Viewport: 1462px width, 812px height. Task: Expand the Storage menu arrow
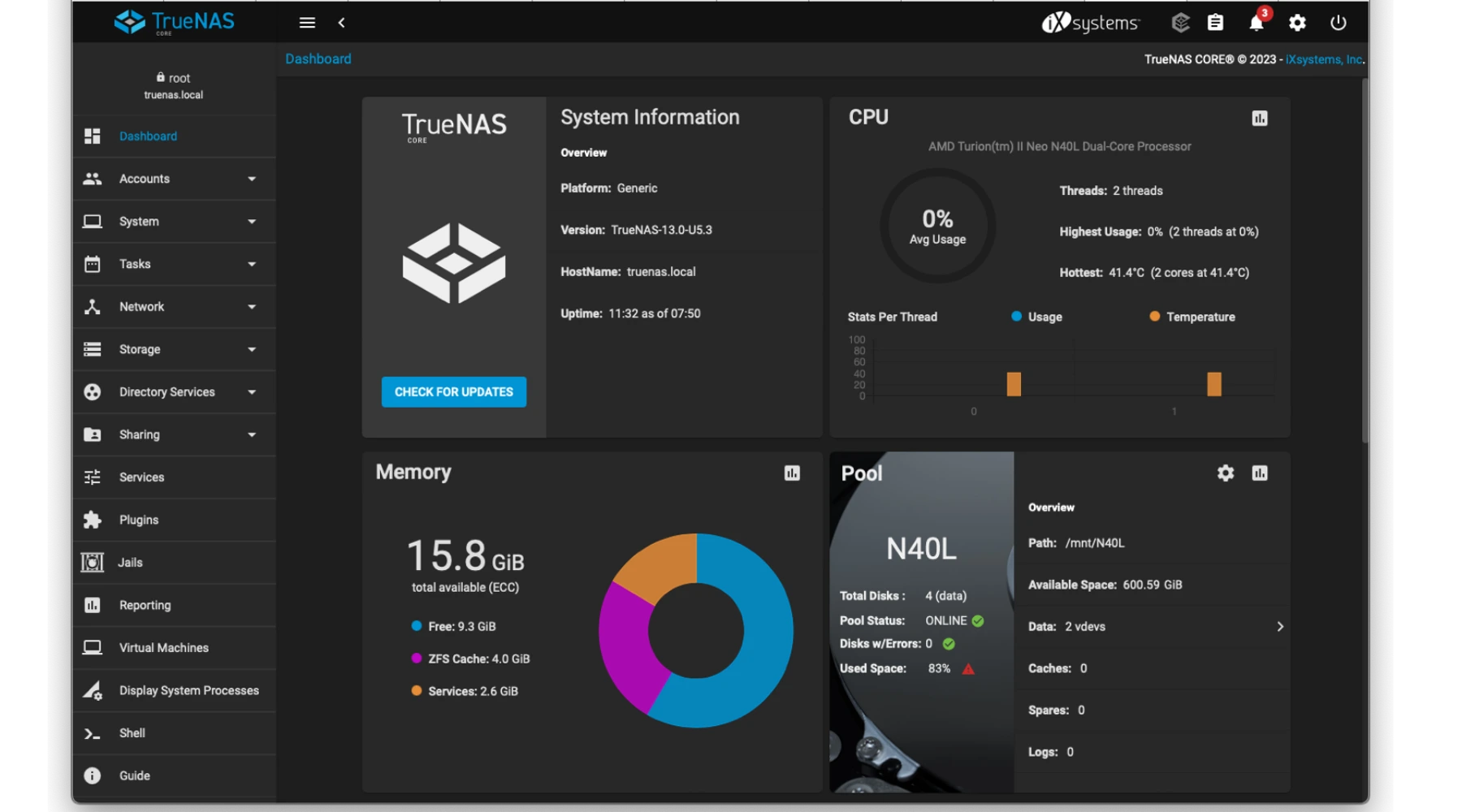tap(252, 349)
